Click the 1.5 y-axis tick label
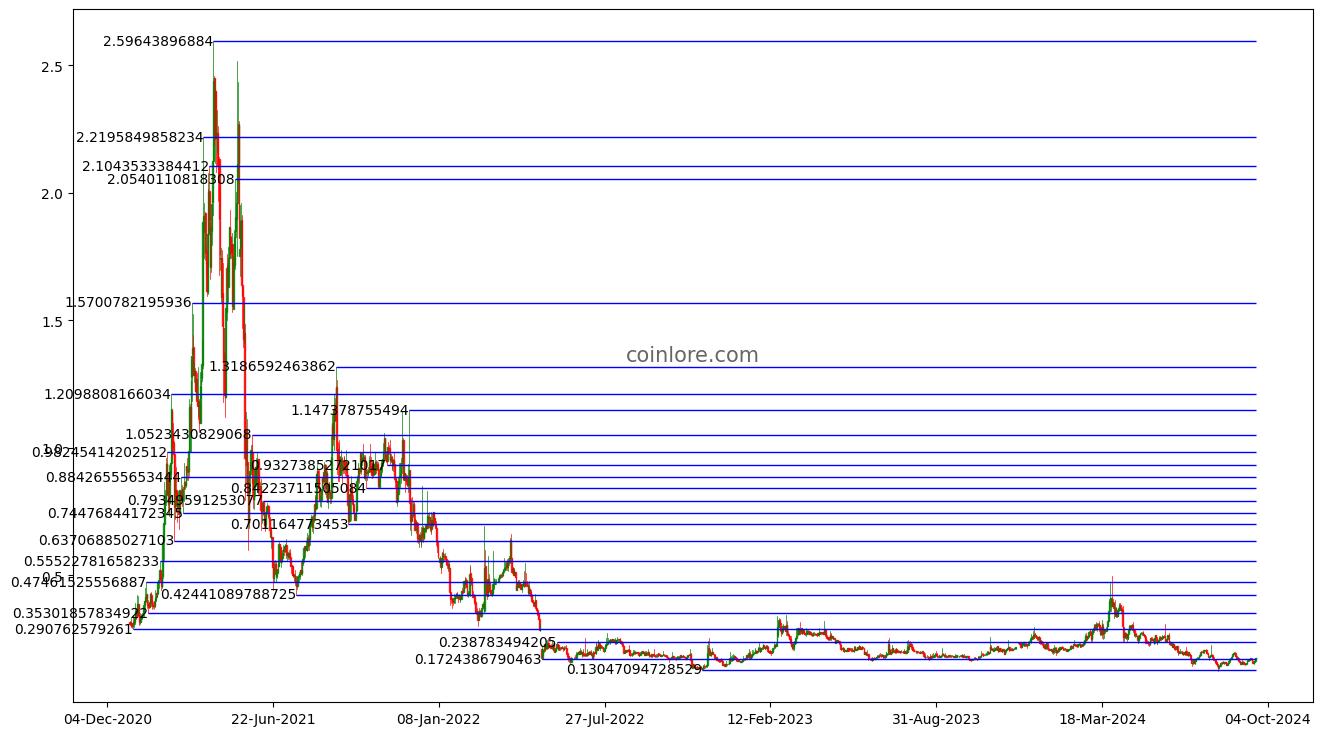 (x=53, y=321)
